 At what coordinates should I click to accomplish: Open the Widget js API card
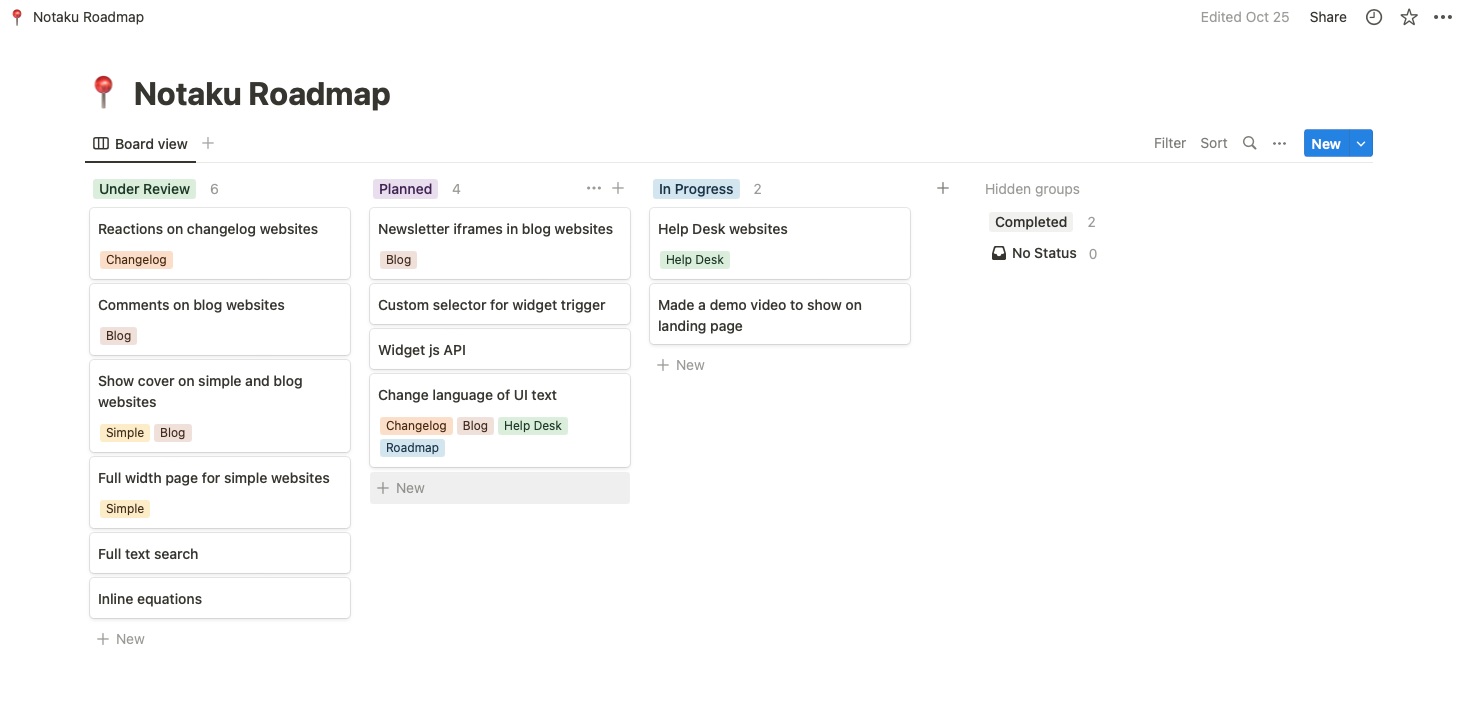coord(499,349)
